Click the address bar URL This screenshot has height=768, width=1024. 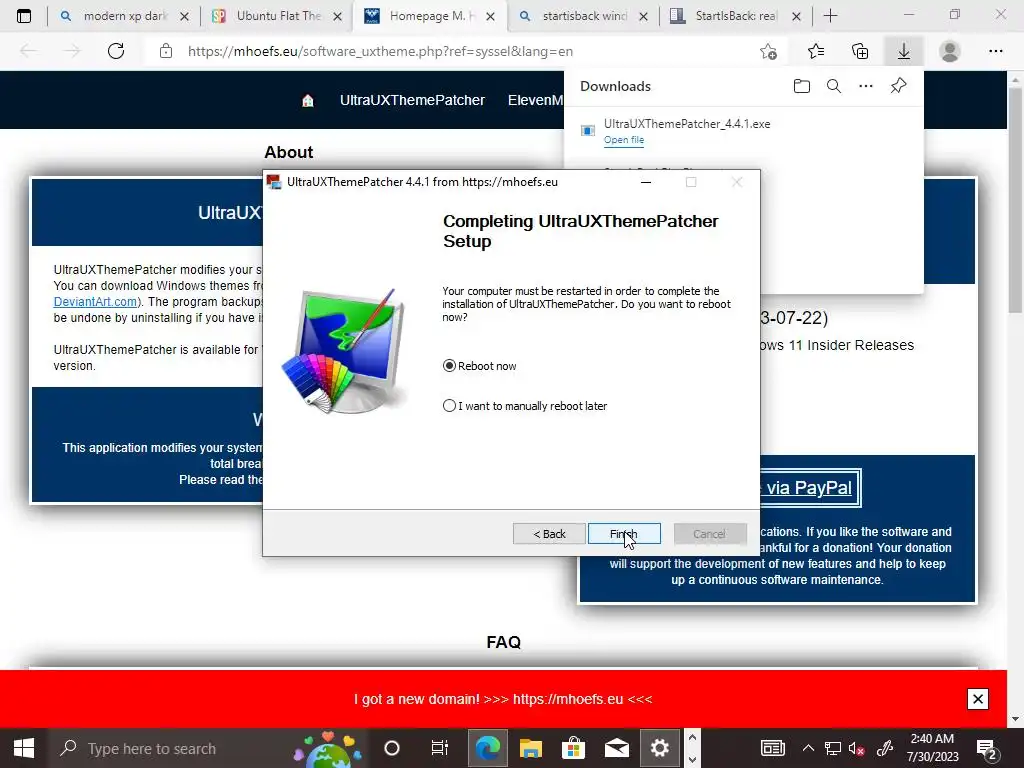380,51
